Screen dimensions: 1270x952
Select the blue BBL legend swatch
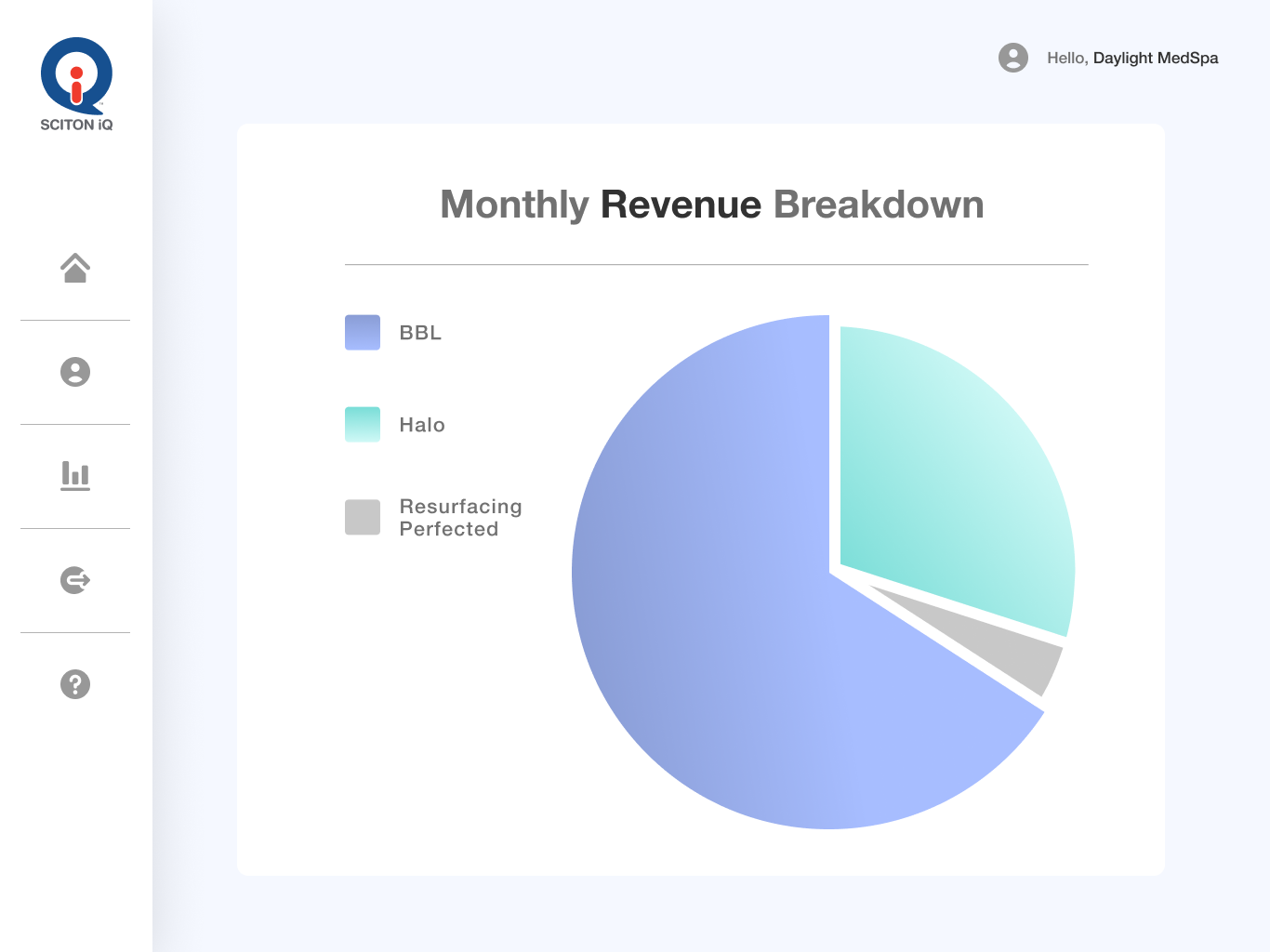point(363,332)
